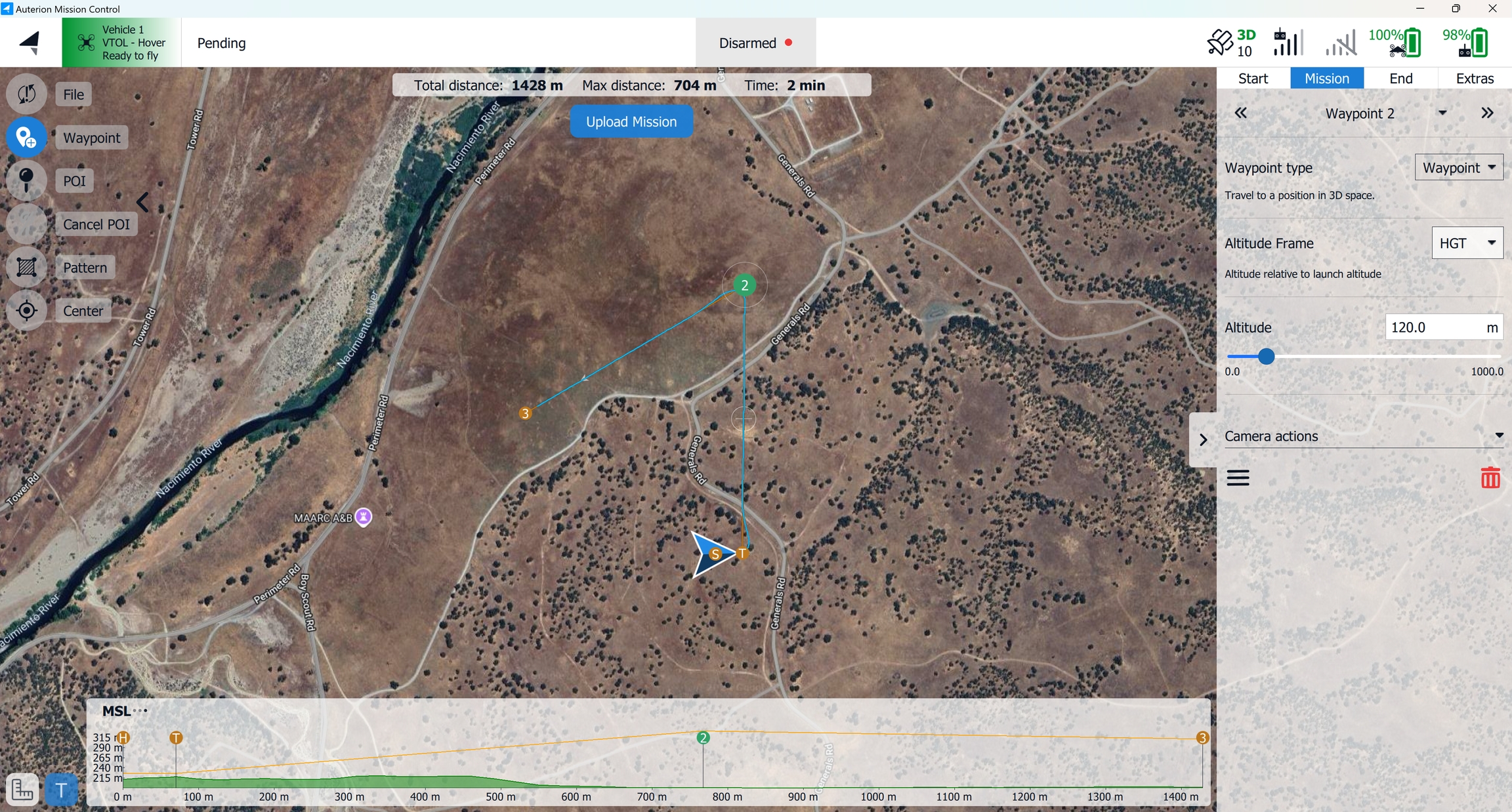Image resolution: width=1512 pixels, height=812 pixels.
Task: Switch to the End tab
Action: [1400, 78]
